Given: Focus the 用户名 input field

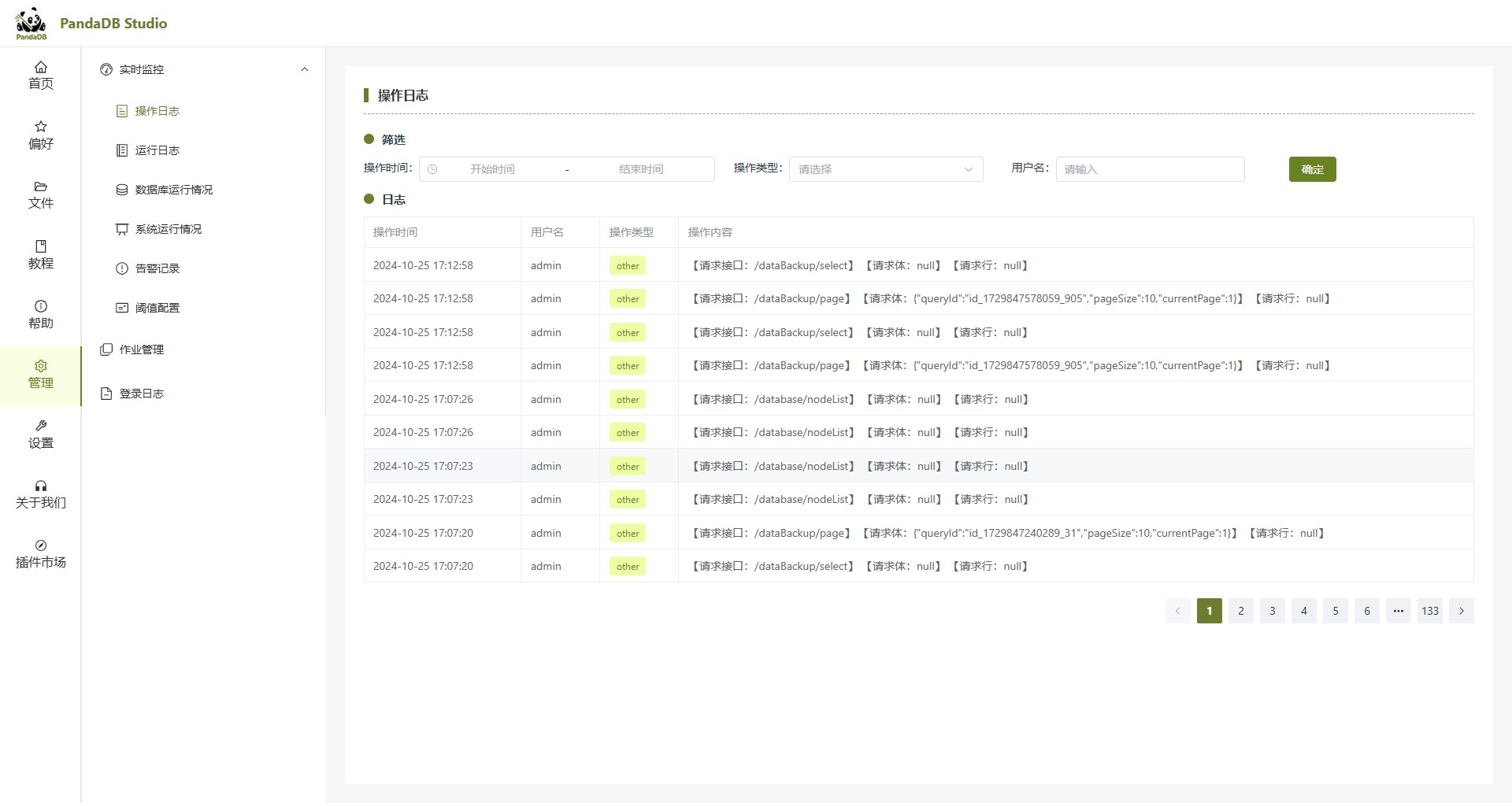Looking at the screenshot, I should tap(1150, 169).
